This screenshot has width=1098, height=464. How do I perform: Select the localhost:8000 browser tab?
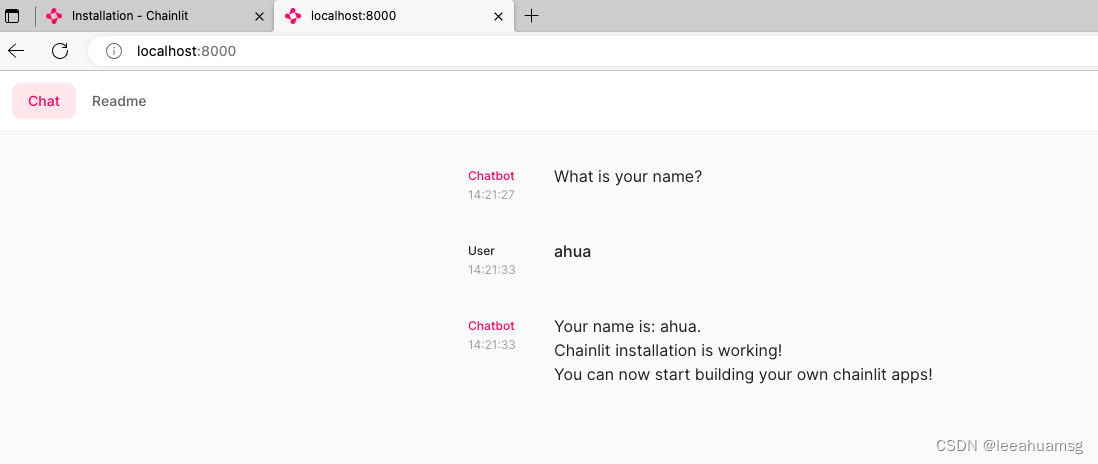394,15
